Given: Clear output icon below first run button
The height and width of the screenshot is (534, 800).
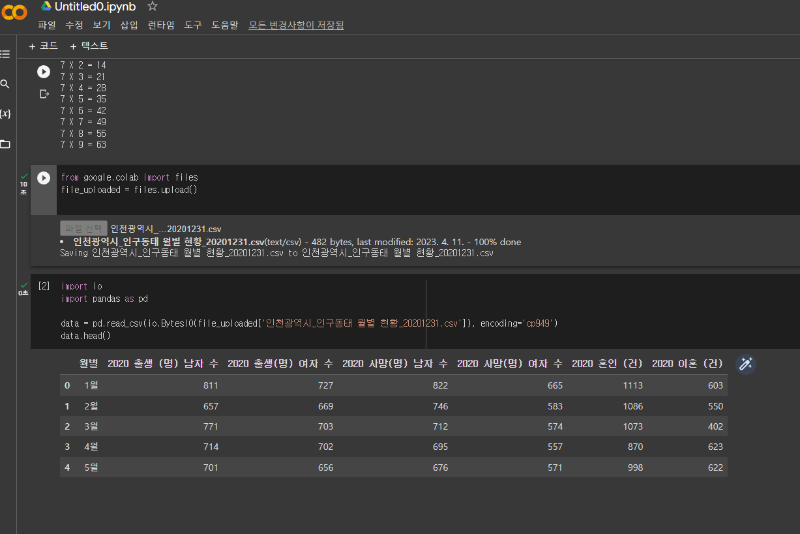Looking at the screenshot, I should click(x=44, y=94).
